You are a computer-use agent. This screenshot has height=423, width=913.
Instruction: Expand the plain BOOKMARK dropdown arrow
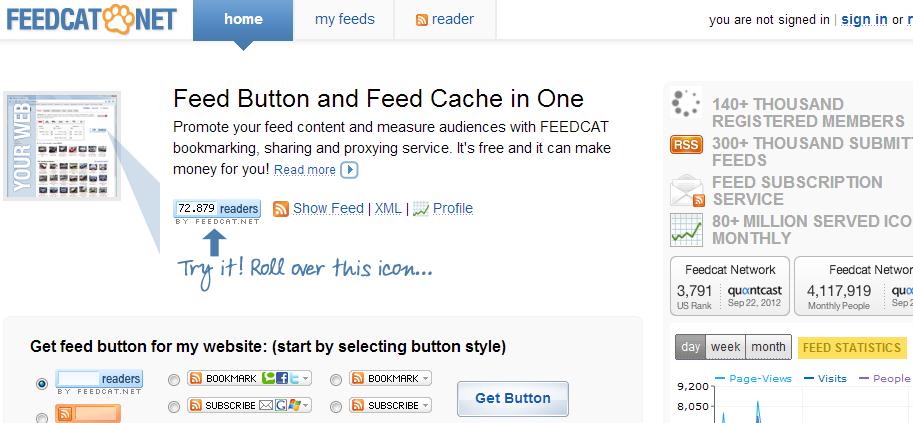426,378
